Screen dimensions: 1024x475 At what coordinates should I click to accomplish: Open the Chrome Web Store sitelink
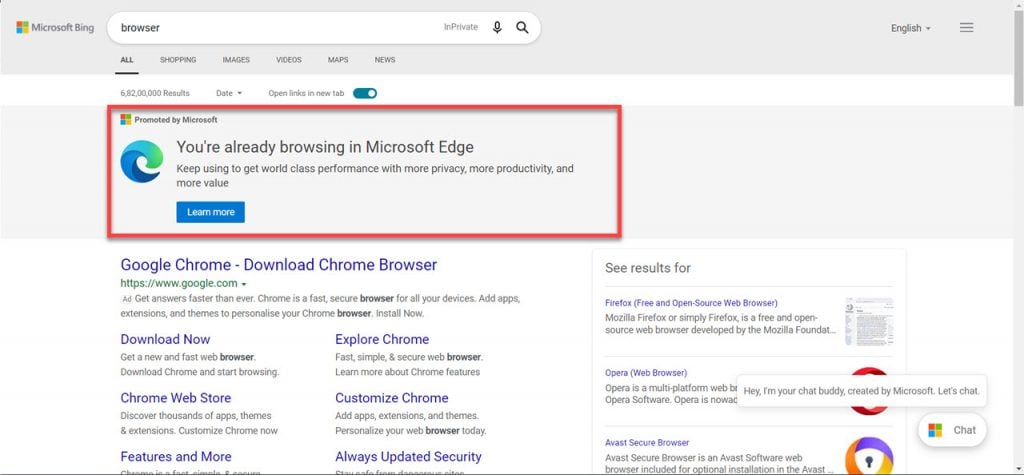pos(176,398)
